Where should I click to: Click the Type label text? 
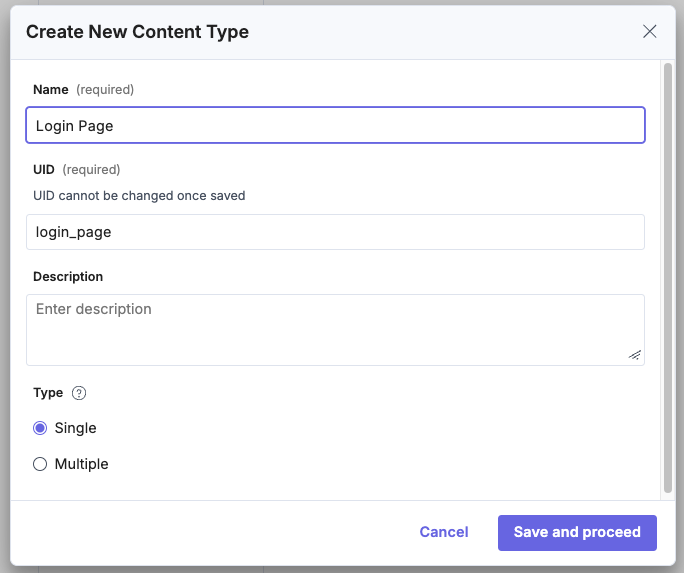48,393
